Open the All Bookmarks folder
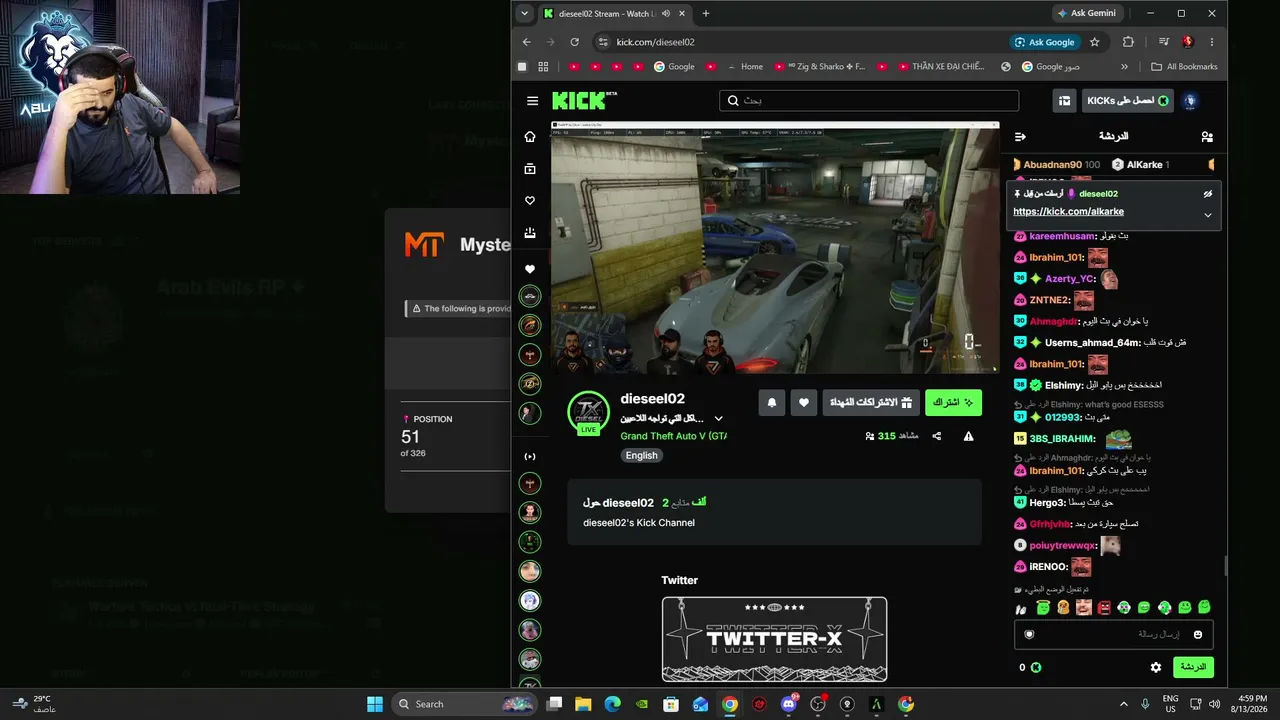 pos(1184,67)
